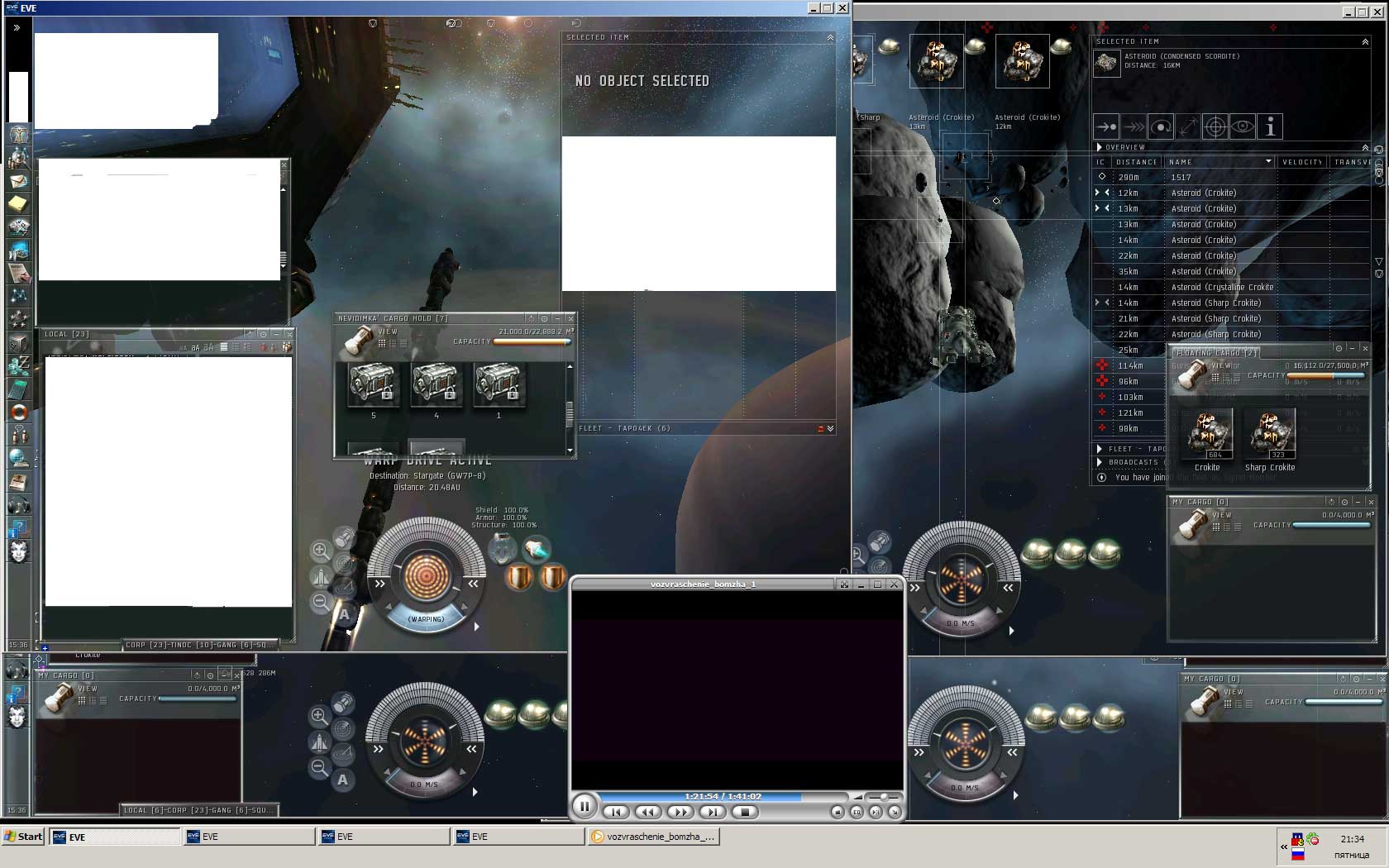Skip to the next track in media player
This screenshot has width=1389, height=868.
click(x=712, y=812)
